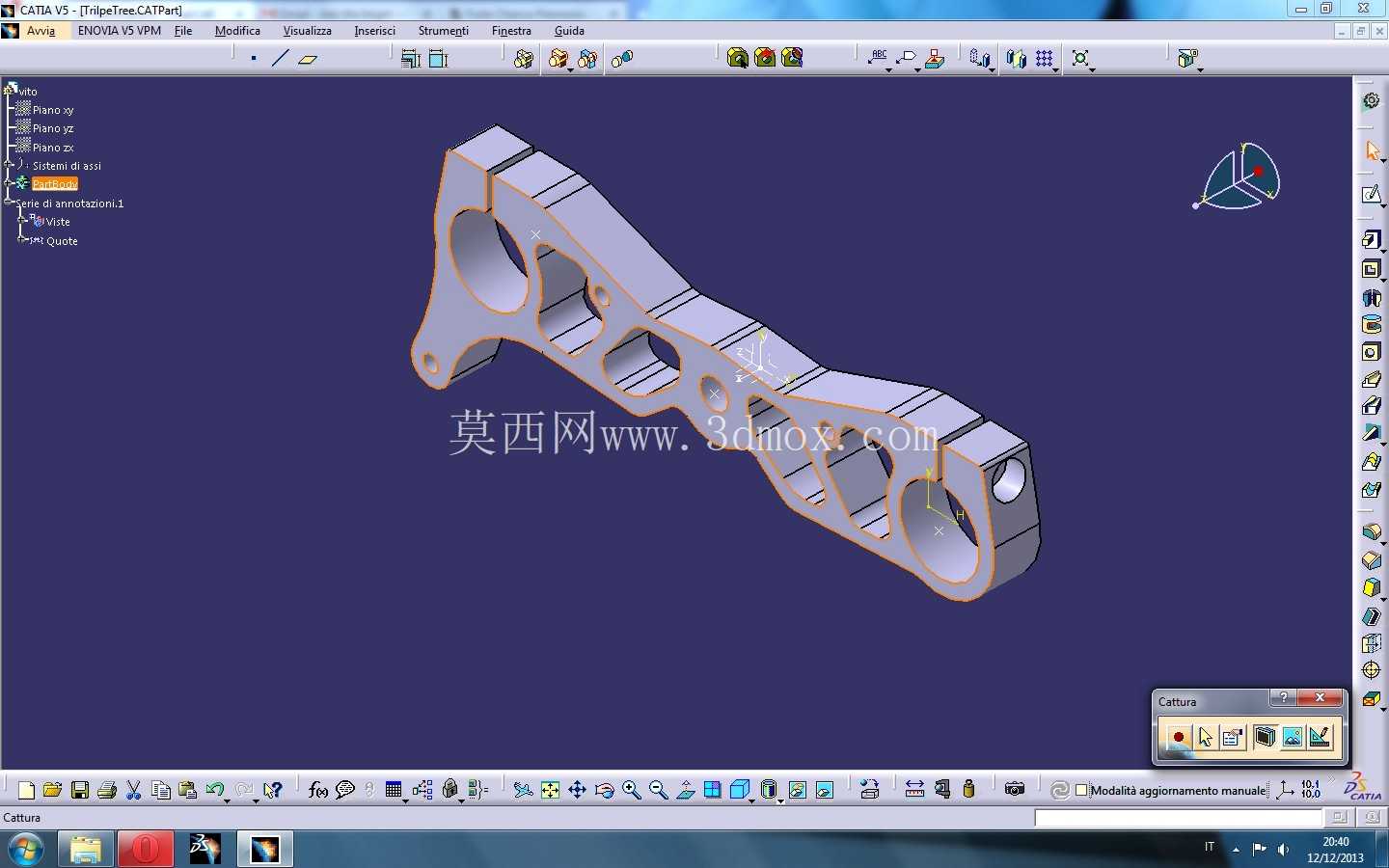Open the Undo history dropdown arrow
This screenshot has height=868, width=1389.
click(x=228, y=800)
